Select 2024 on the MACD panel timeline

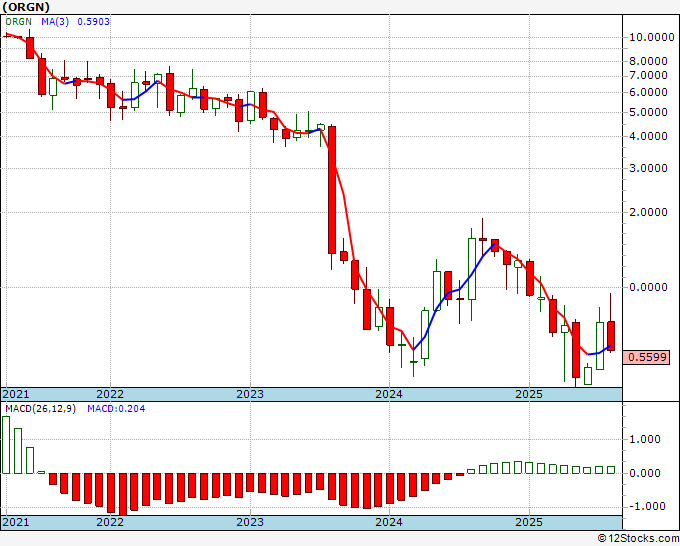pyautogui.click(x=389, y=522)
